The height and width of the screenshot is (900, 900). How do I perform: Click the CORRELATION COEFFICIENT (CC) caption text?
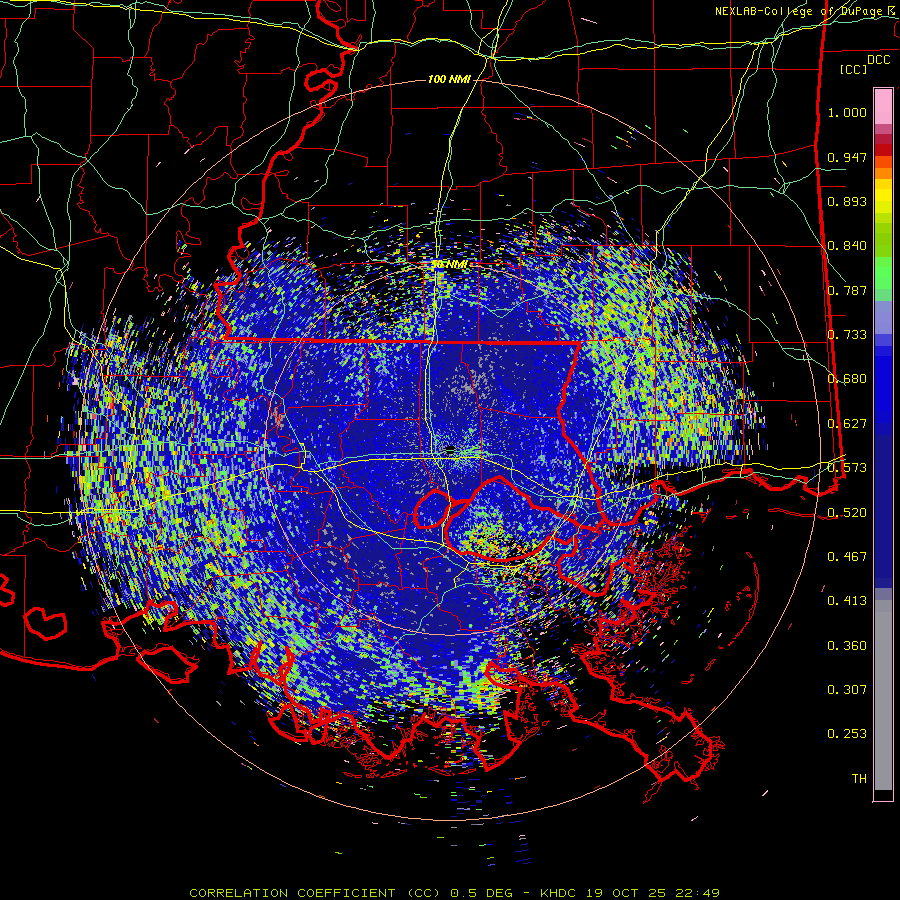point(315,893)
